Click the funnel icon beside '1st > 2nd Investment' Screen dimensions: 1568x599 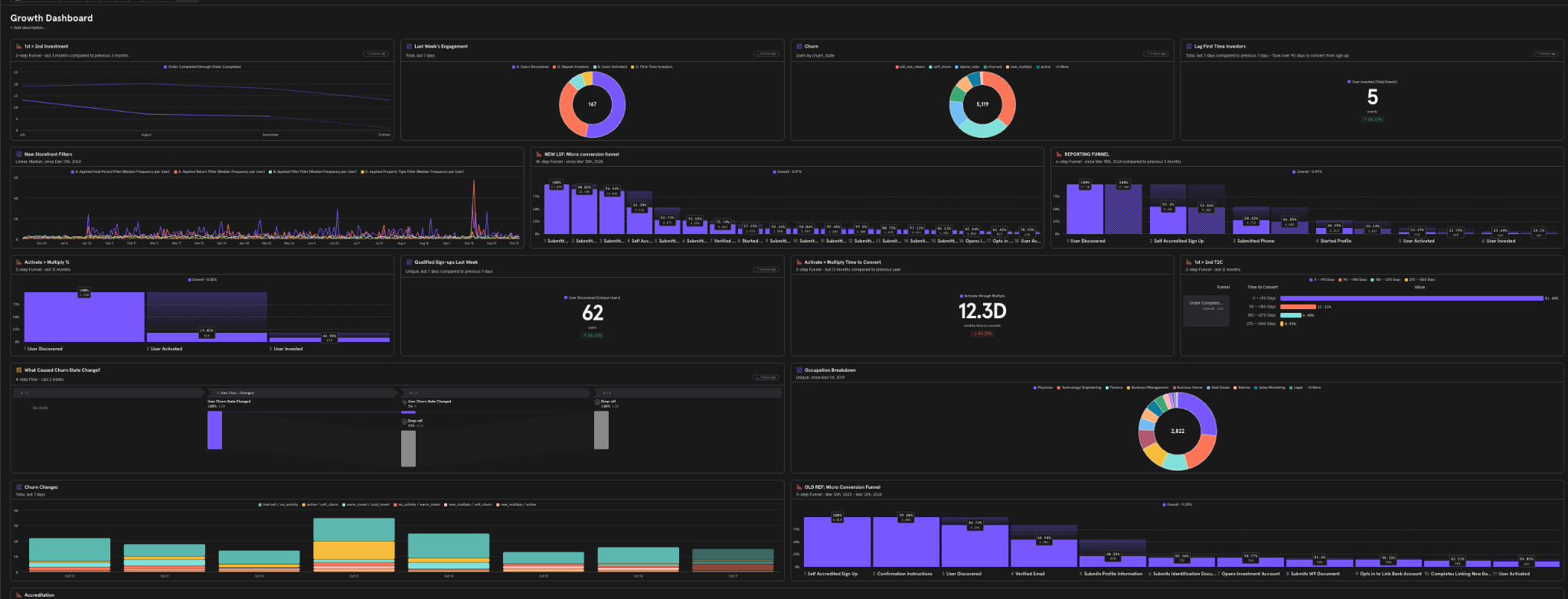click(x=18, y=47)
